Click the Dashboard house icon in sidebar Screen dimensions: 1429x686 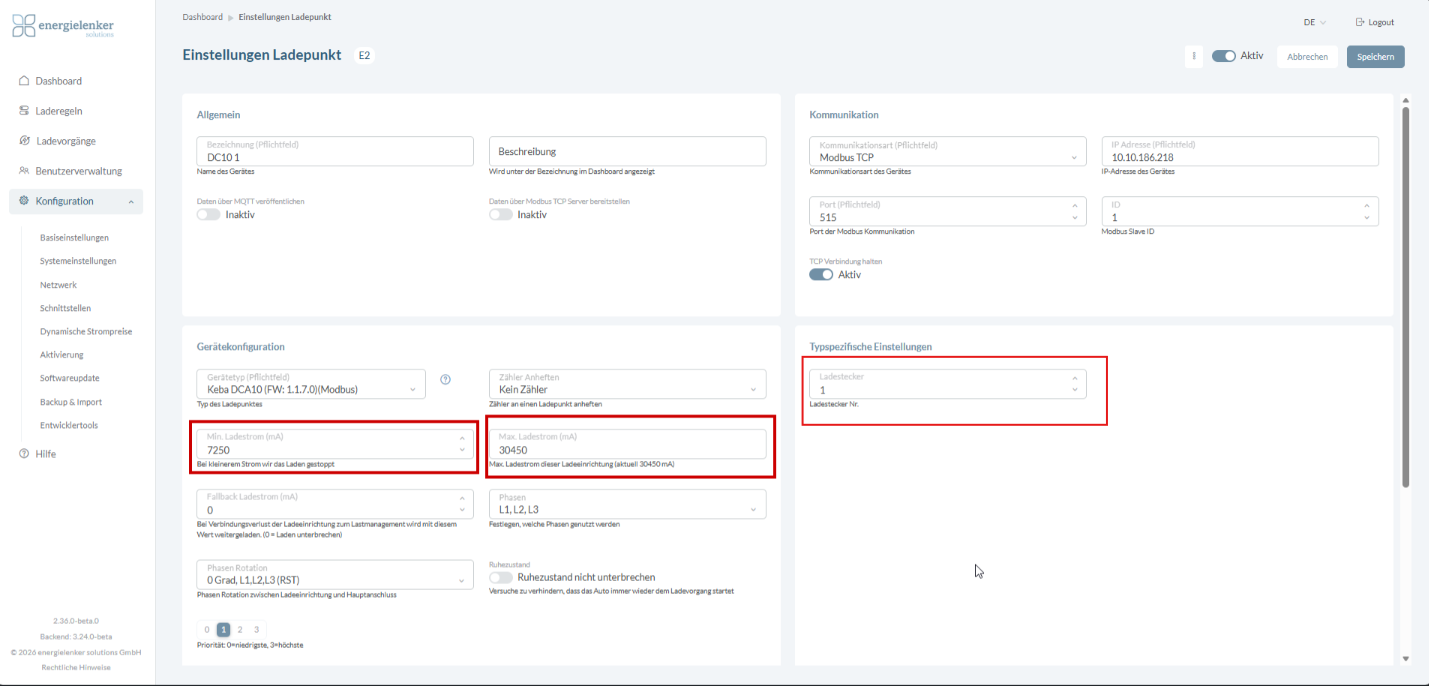coord(24,81)
